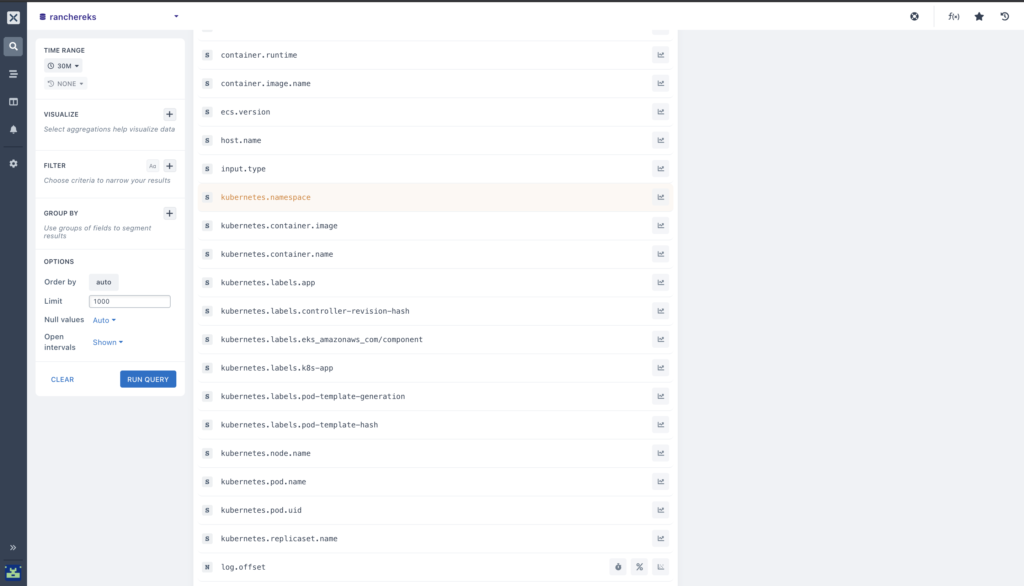Select the highlighted kubernetes.namespace field
Image resolution: width=1024 pixels, height=586 pixels.
coord(435,197)
